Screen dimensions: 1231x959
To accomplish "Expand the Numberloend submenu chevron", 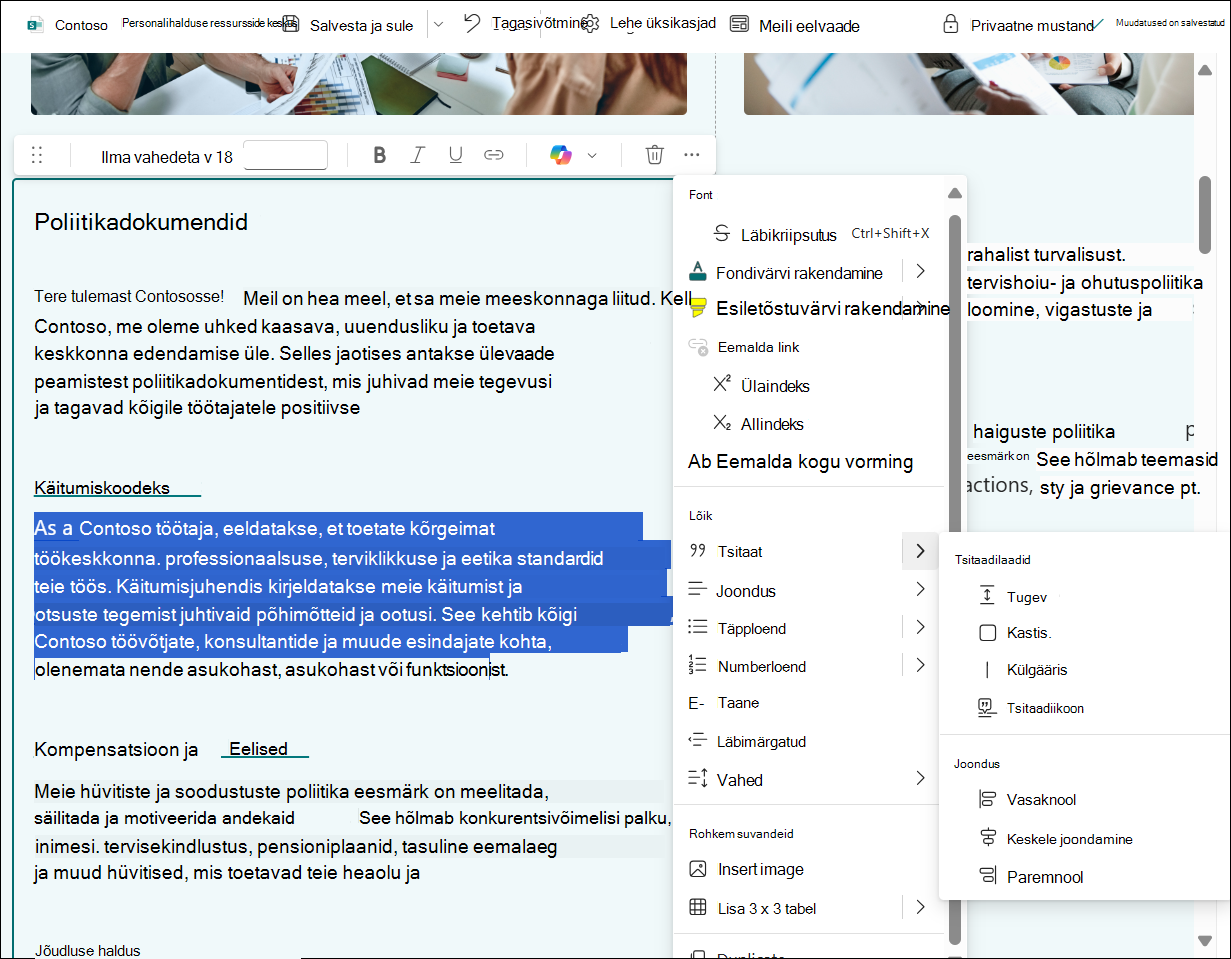I will click(x=920, y=665).
